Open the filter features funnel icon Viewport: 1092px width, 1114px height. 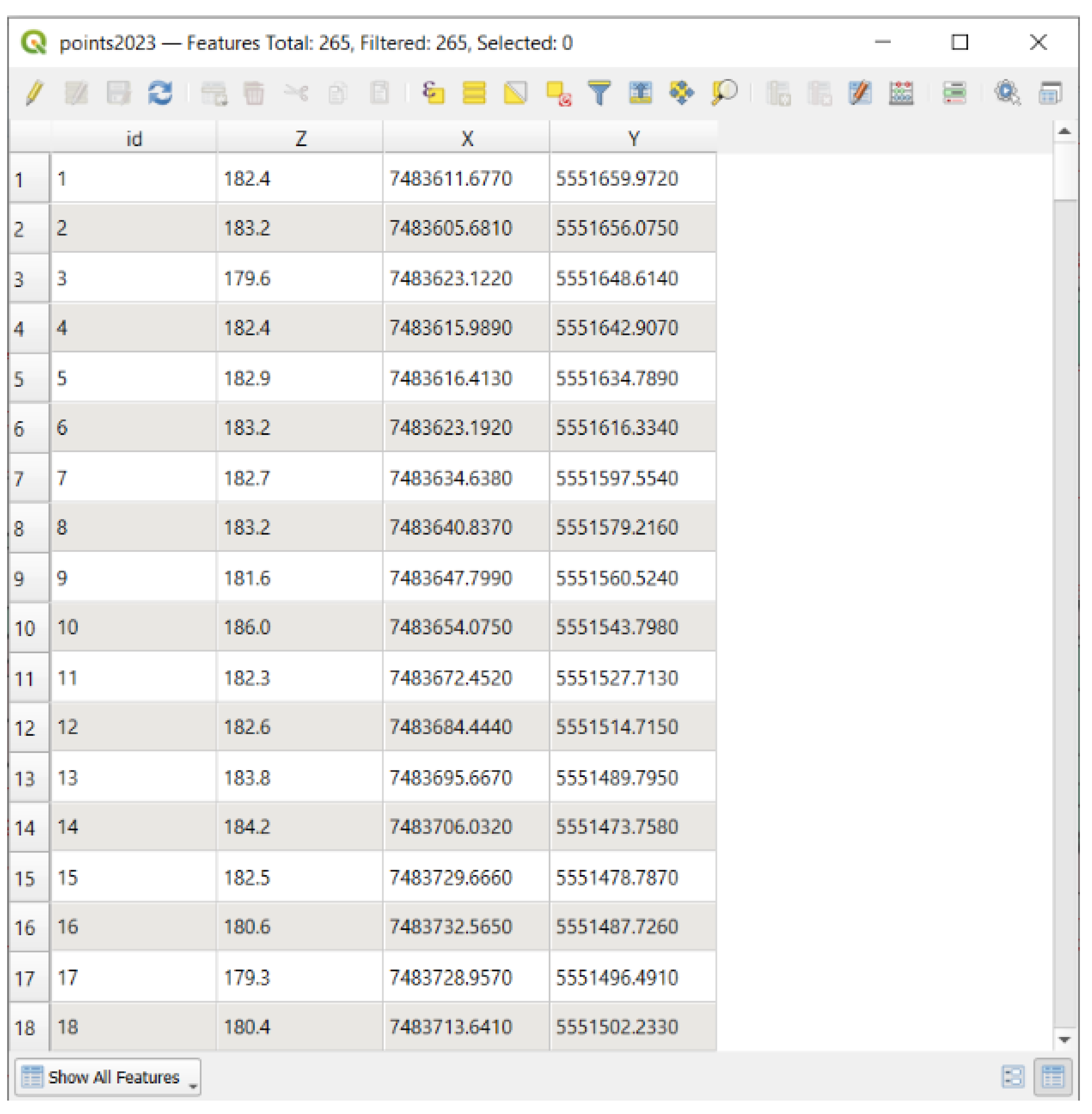pyautogui.click(x=599, y=93)
